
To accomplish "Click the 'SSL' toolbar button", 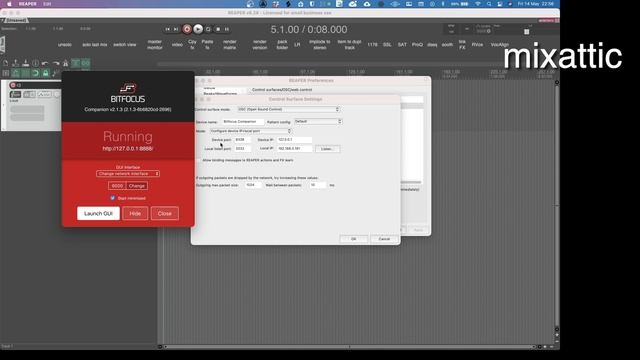I will pos(387,44).
